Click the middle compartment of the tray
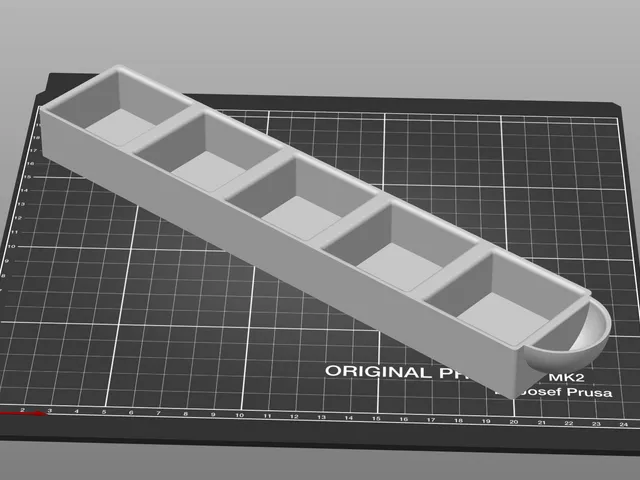This screenshot has height=480, width=640. click(301, 200)
